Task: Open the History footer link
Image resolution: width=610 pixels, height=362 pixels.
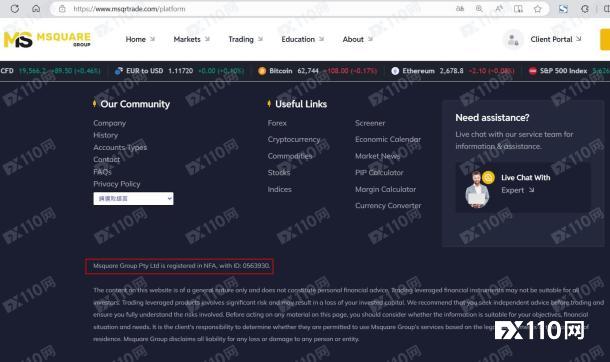Action: [x=105, y=135]
